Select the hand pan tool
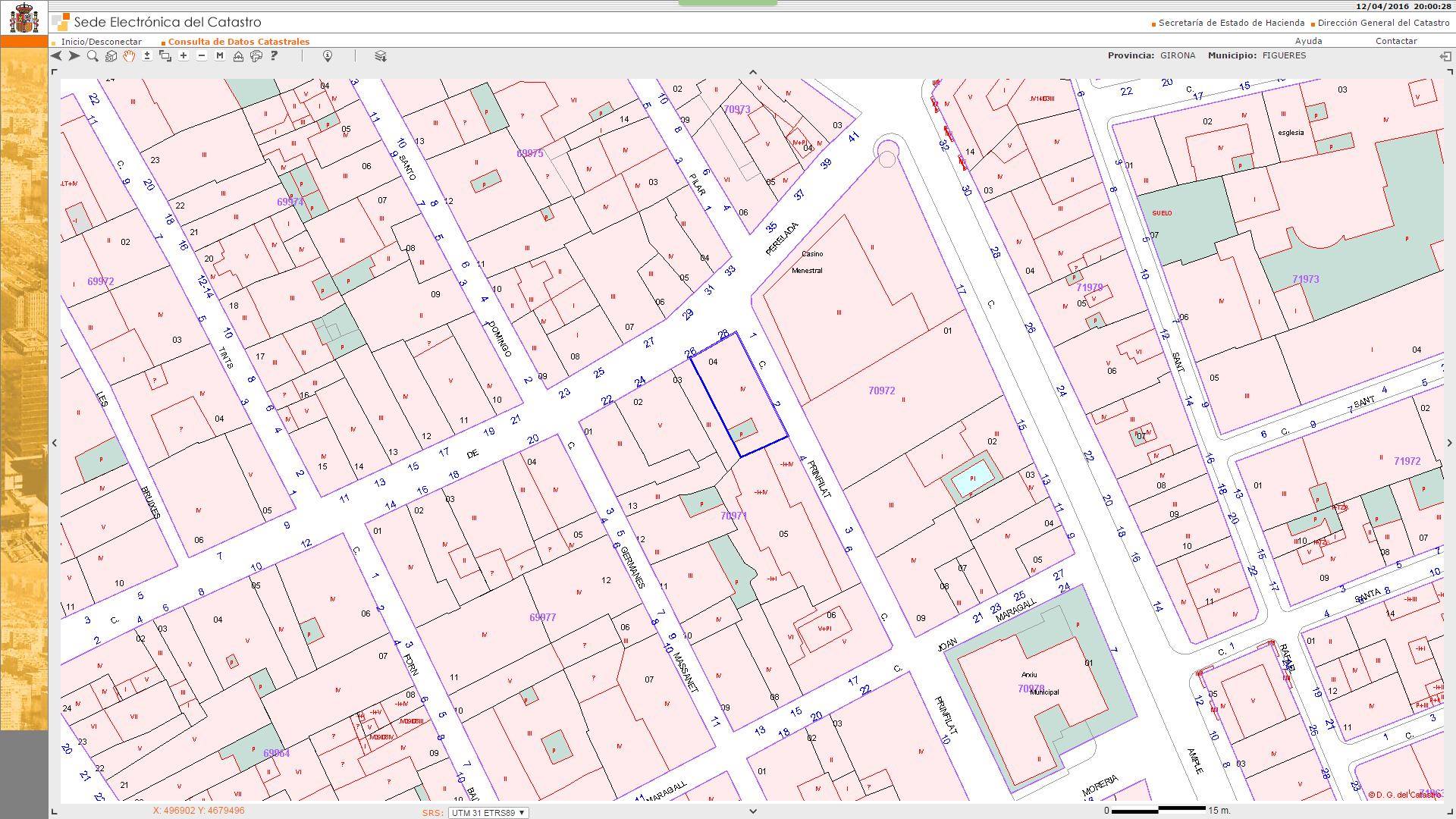 129,56
